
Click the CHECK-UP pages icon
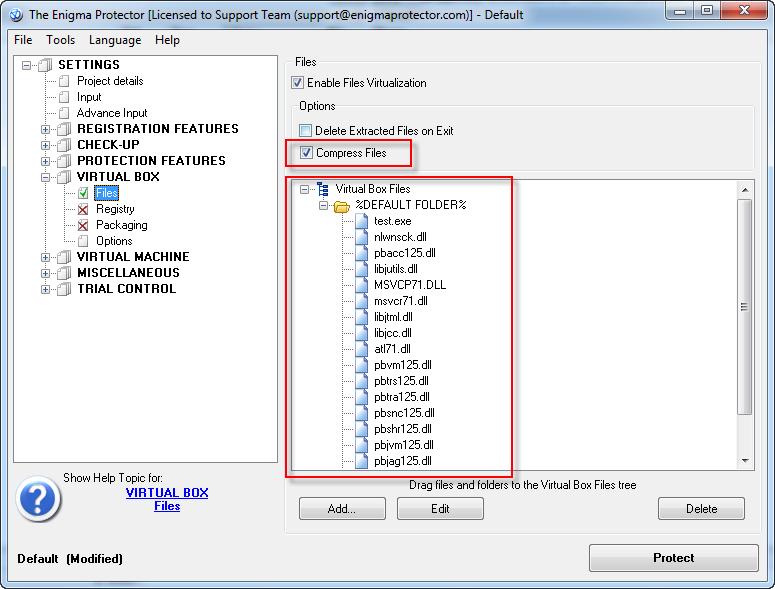click(x=64, y=145)
